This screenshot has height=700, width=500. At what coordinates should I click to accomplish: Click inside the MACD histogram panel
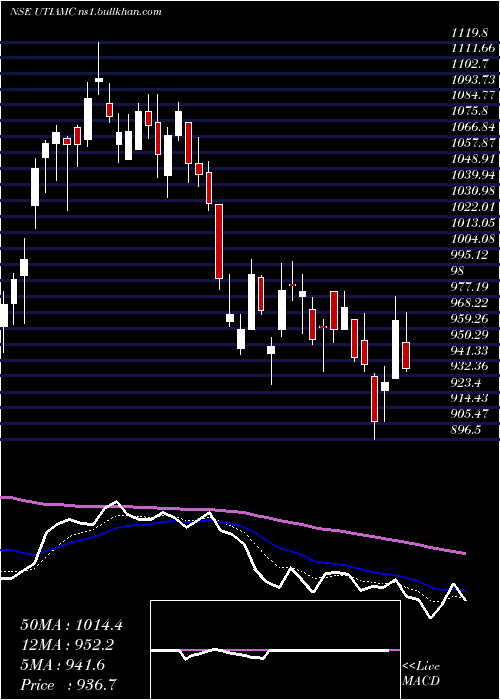click(x=275, y=650)
